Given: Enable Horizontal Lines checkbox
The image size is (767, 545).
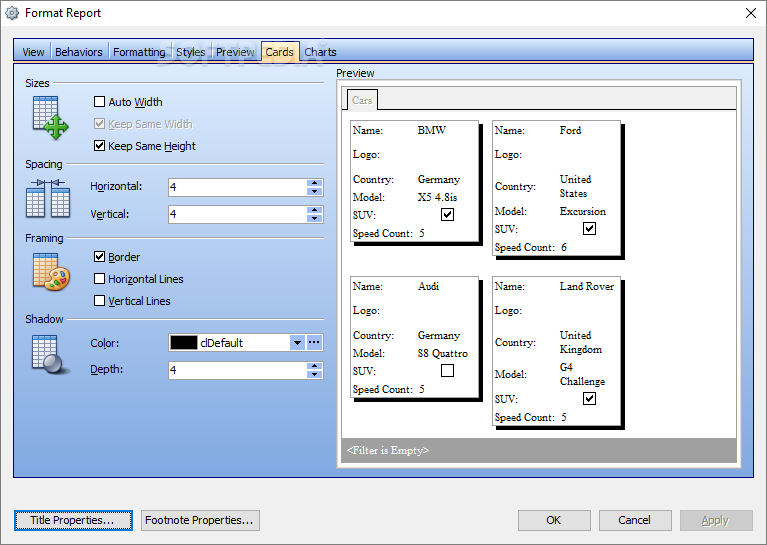Looking at the screenshot, I should pos(99,279).
